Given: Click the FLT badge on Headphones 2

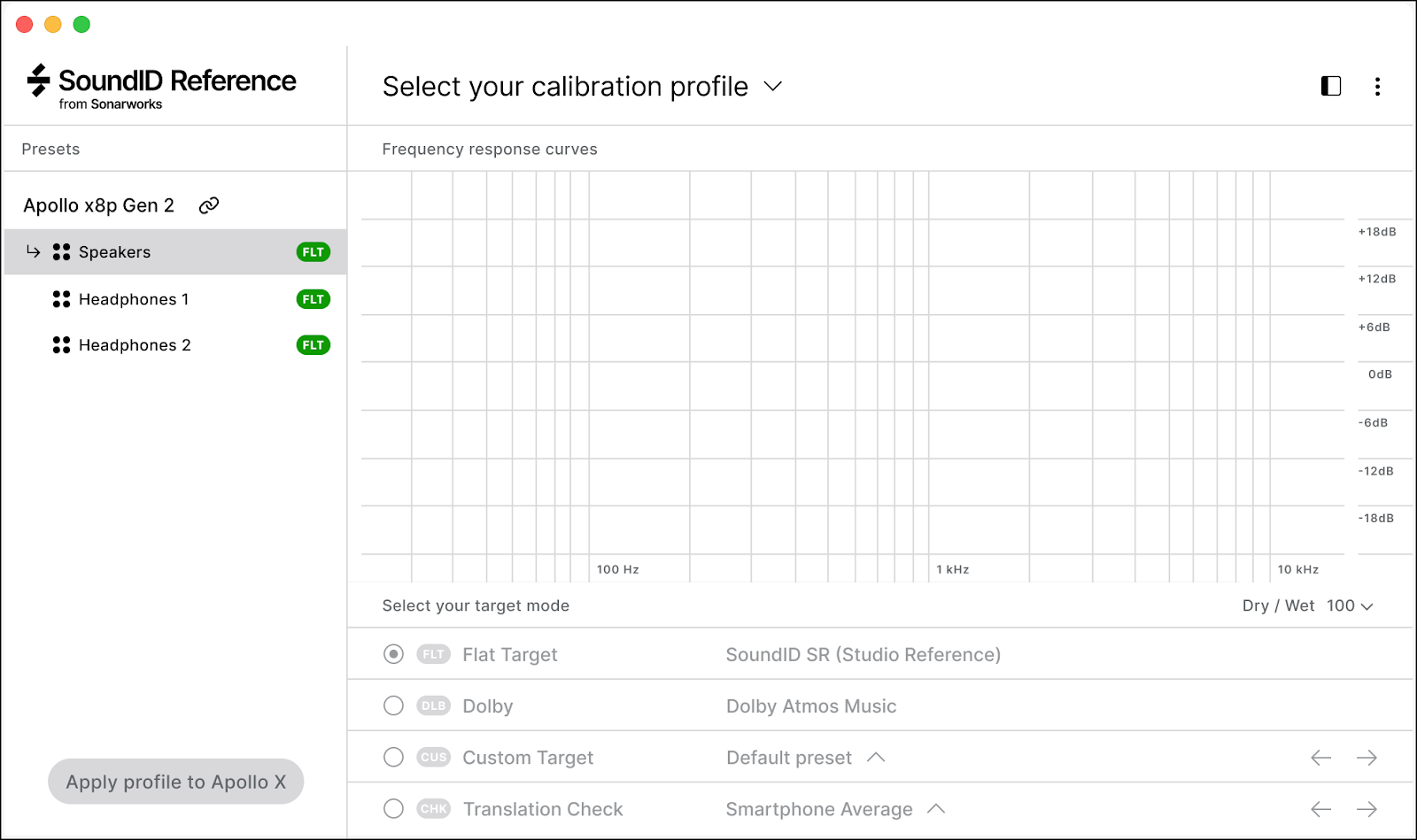Looking at the screenshot, I should (313, 345).
